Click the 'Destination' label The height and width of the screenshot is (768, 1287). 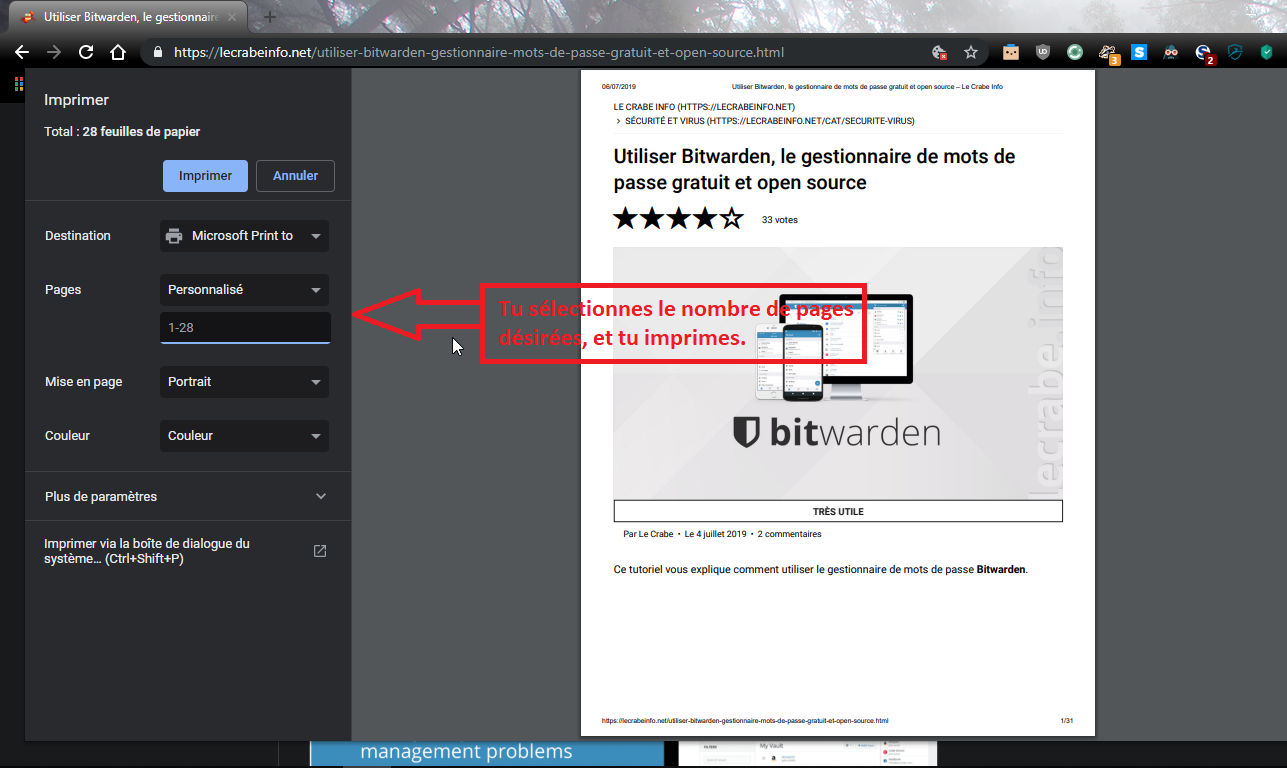coord(78,236)
